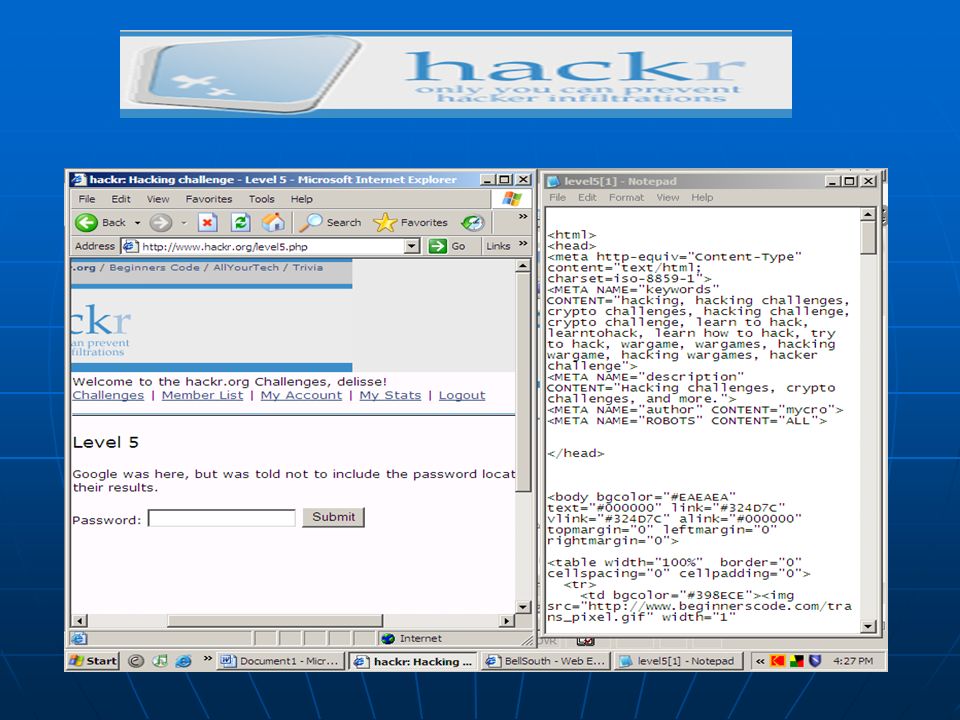Refresh the page in Internet Explorer
960x720 pixels.
(x=241, y=222)
